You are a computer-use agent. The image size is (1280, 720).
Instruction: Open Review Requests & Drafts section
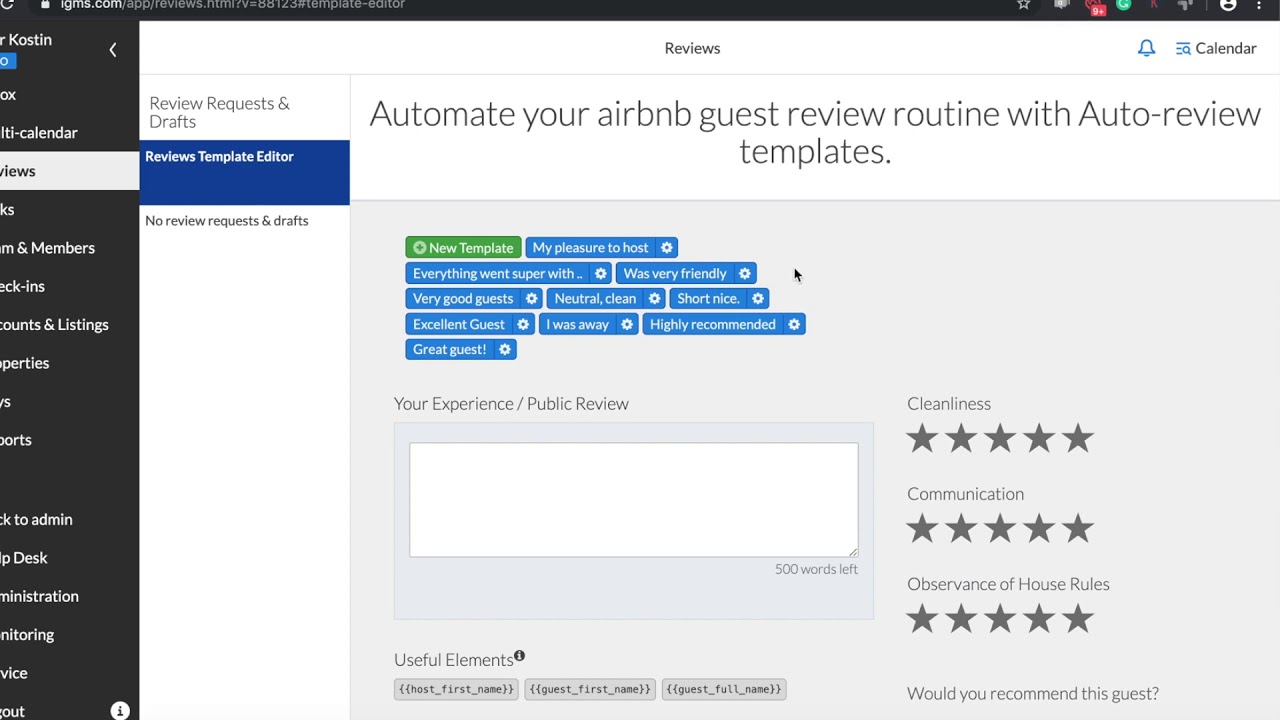pyautogui.click(x=219, y=112)
